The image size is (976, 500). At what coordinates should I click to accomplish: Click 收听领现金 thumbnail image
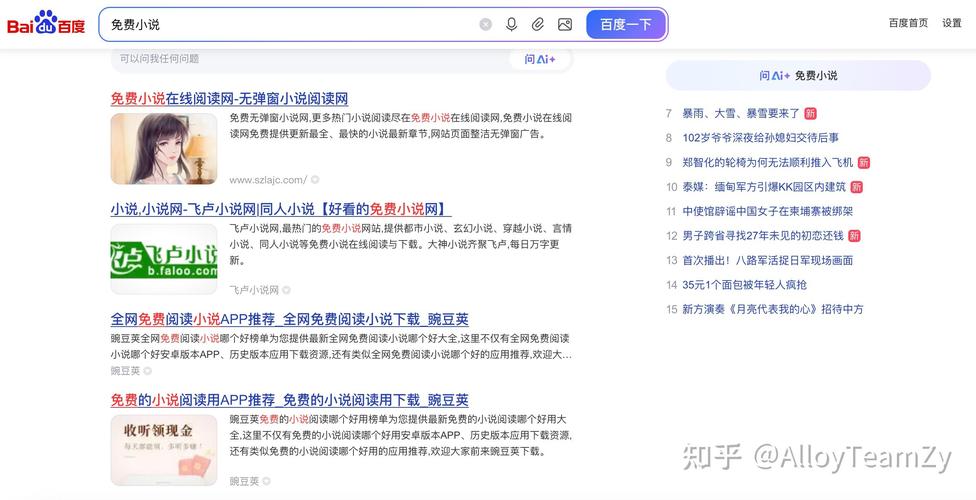pos(164,450)
